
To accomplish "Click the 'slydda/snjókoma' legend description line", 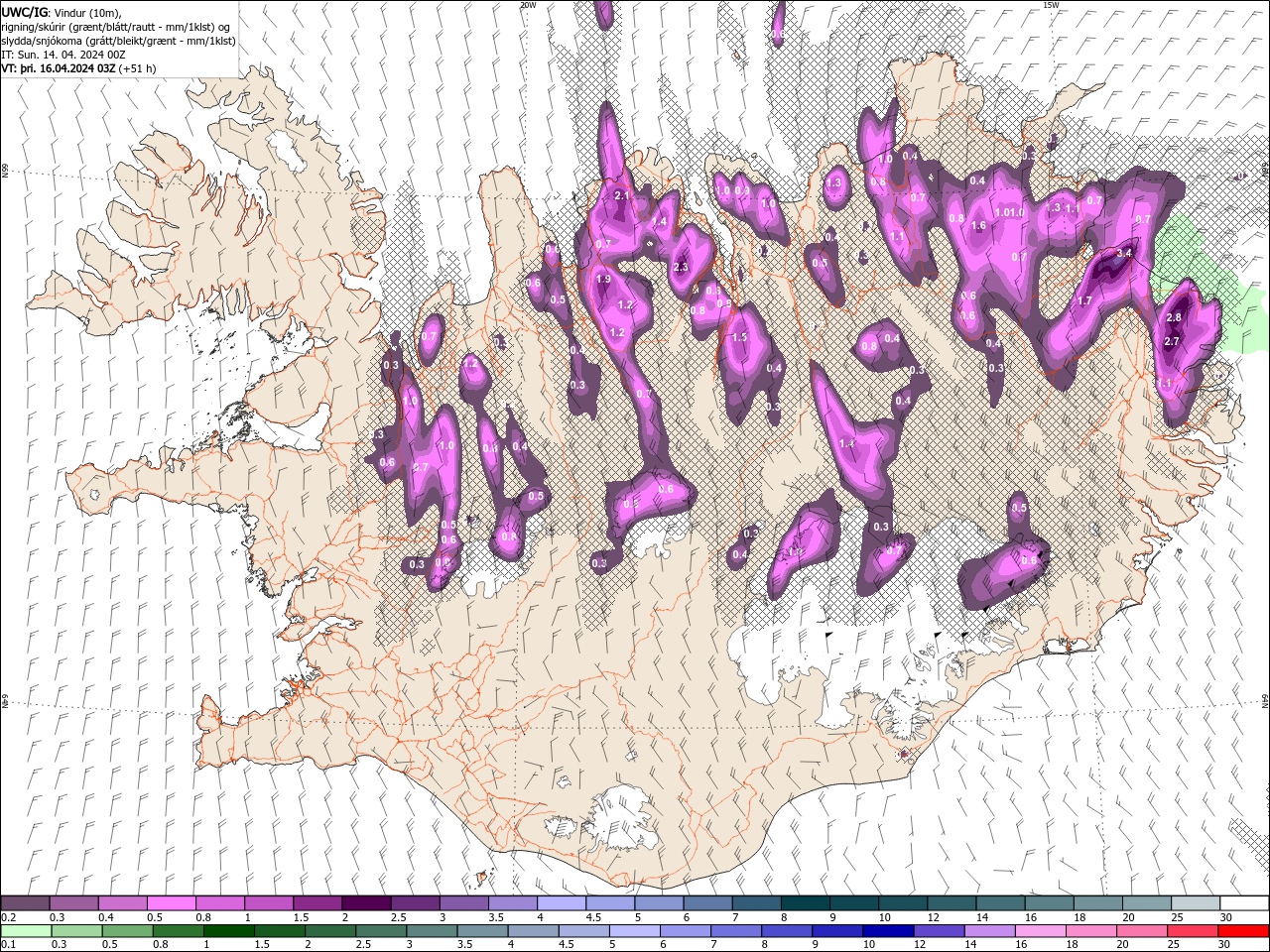I will (x=119, y=41).
